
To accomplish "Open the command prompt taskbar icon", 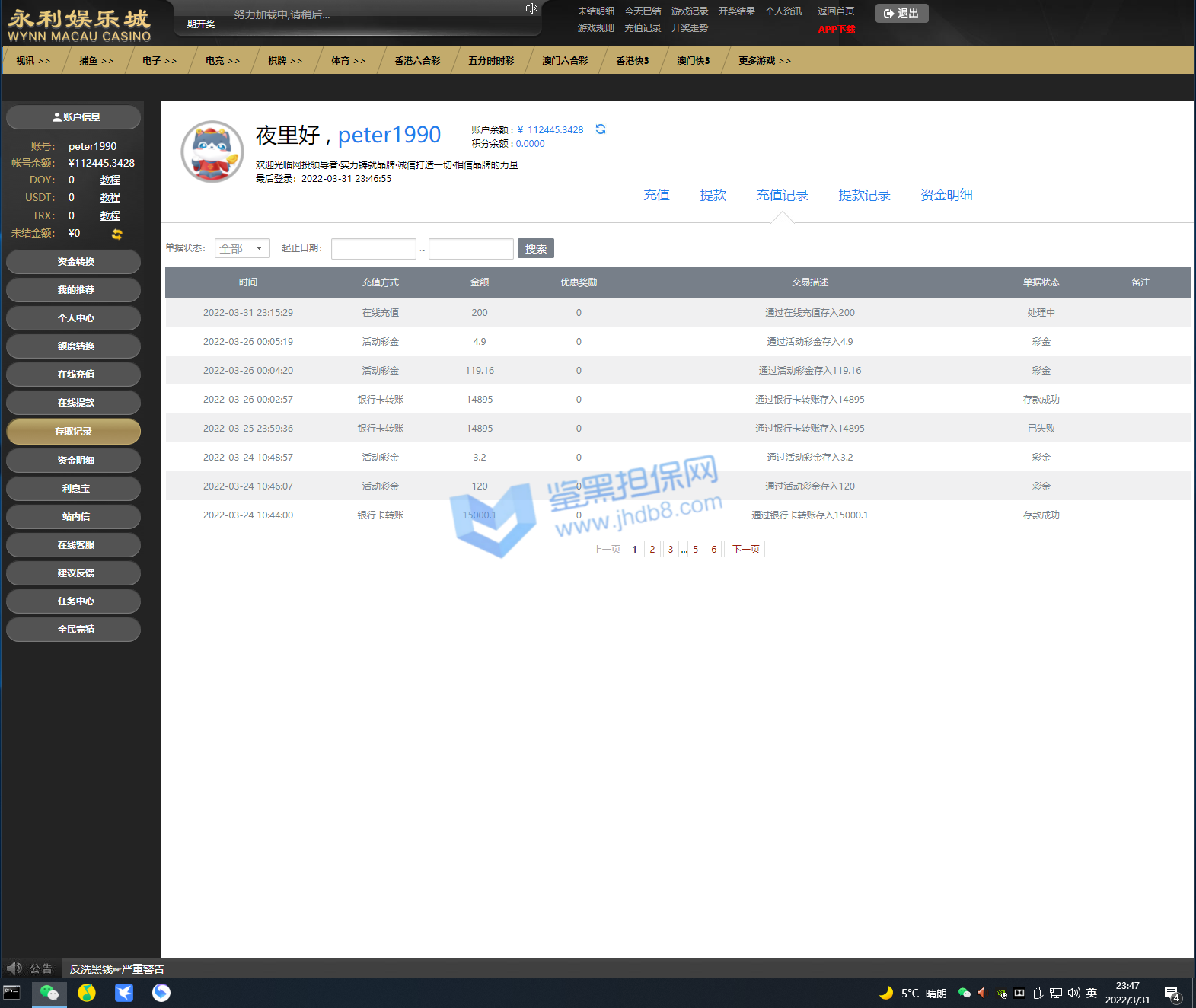I will pos(12,993).
